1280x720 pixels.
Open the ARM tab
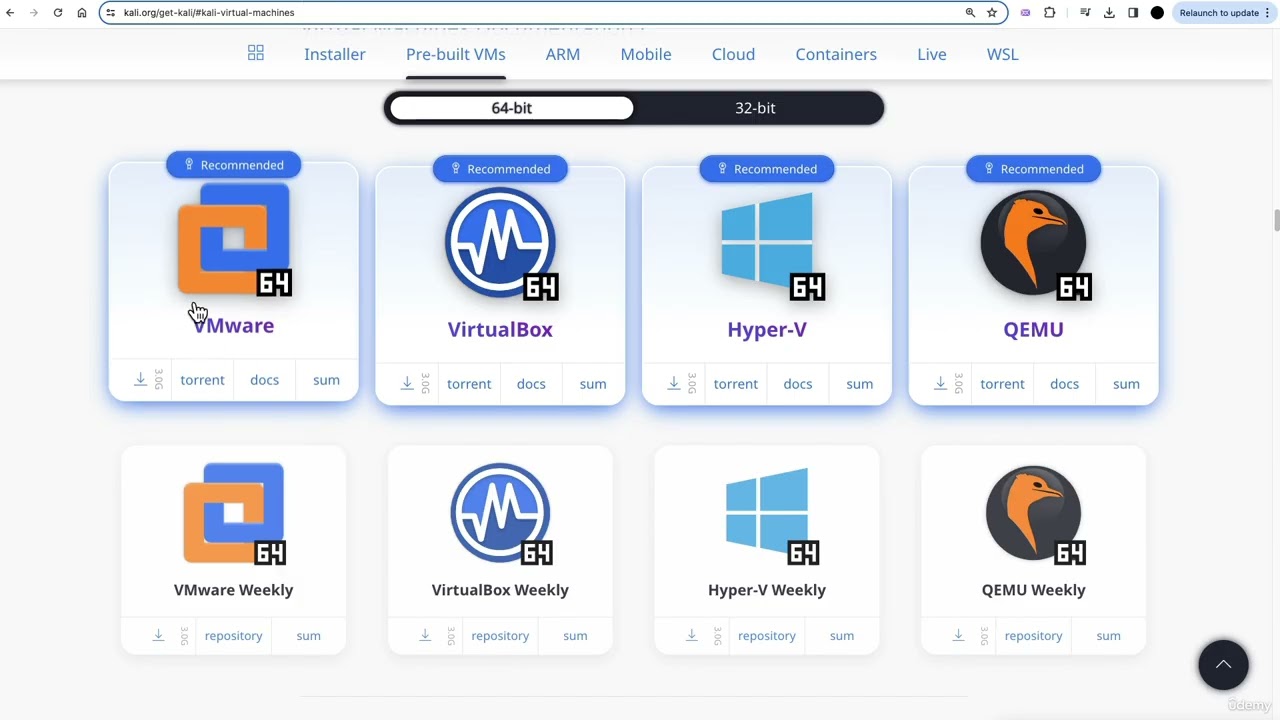click(x=563, y=54)
